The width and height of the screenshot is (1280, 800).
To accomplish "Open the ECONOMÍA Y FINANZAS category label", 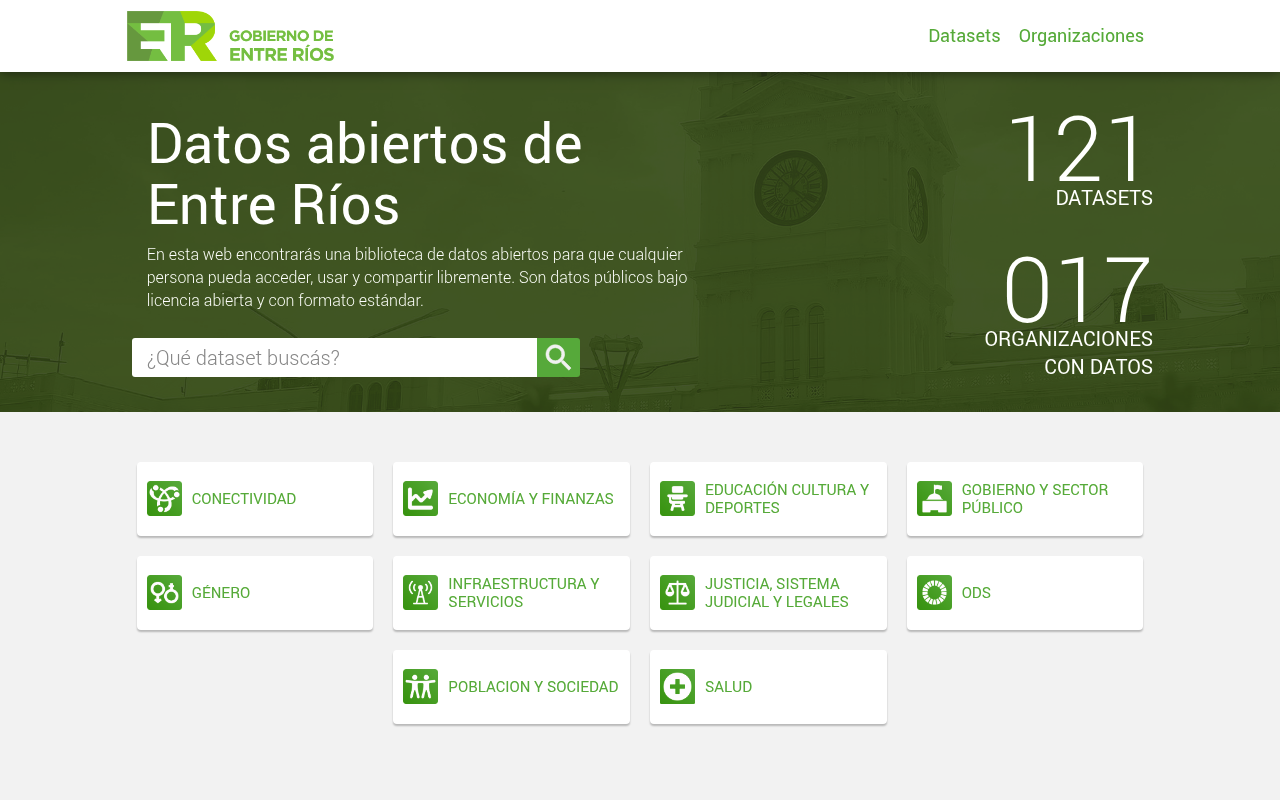I will (x=531, y=499).
